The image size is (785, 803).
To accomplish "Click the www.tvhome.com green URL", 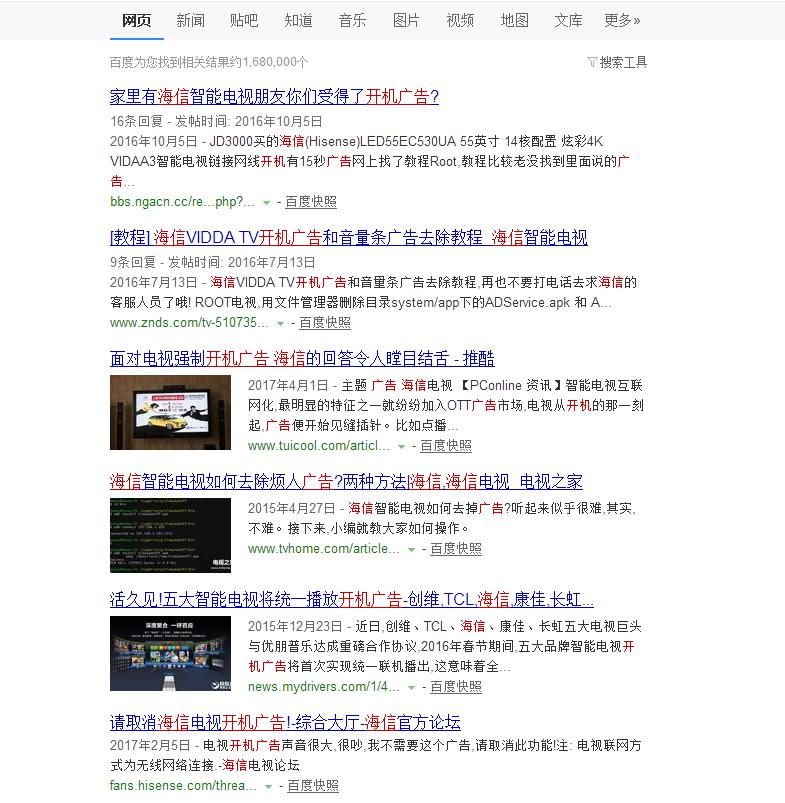I will pyautogui.click(x=324, y=548).
